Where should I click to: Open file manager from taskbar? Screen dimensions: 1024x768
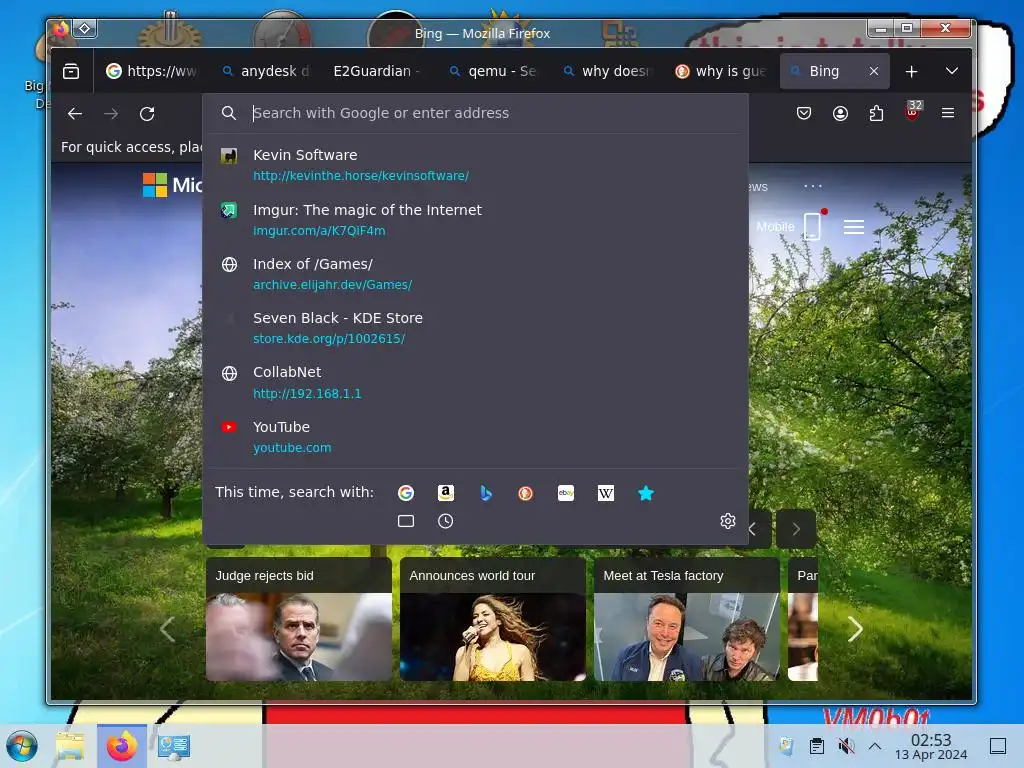click(70, 746)
